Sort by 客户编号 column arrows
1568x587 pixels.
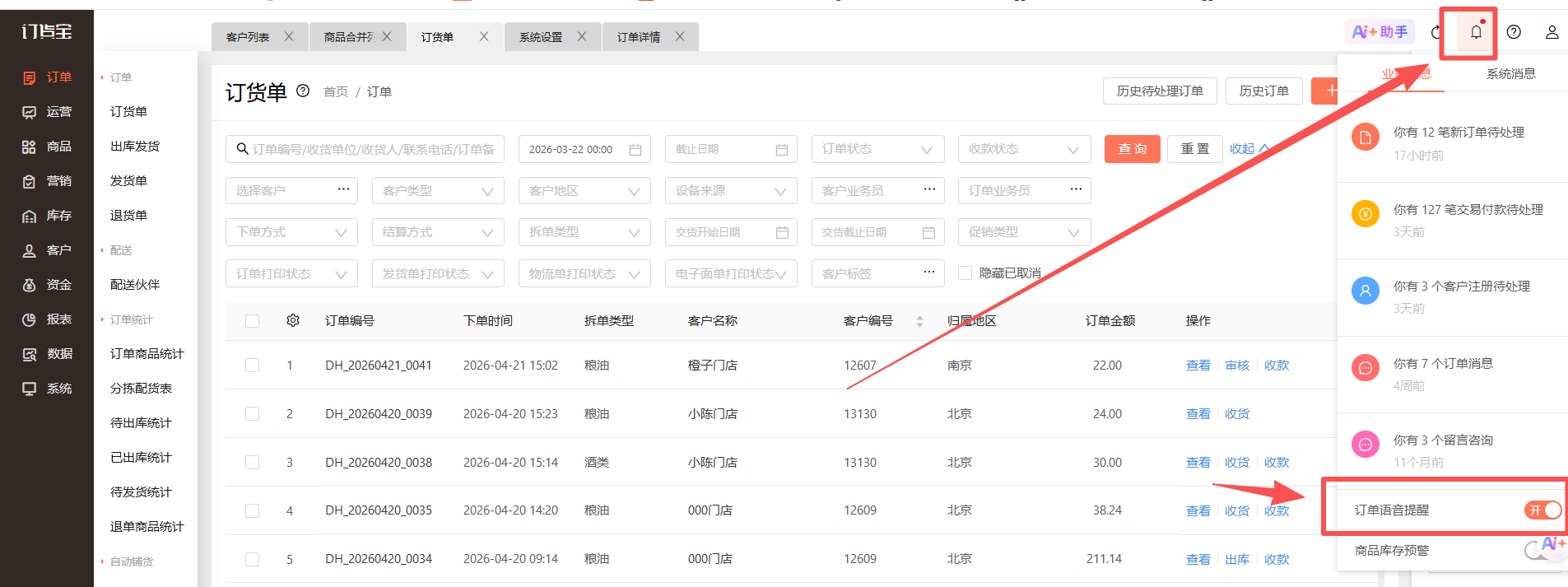tap(919, 321)
